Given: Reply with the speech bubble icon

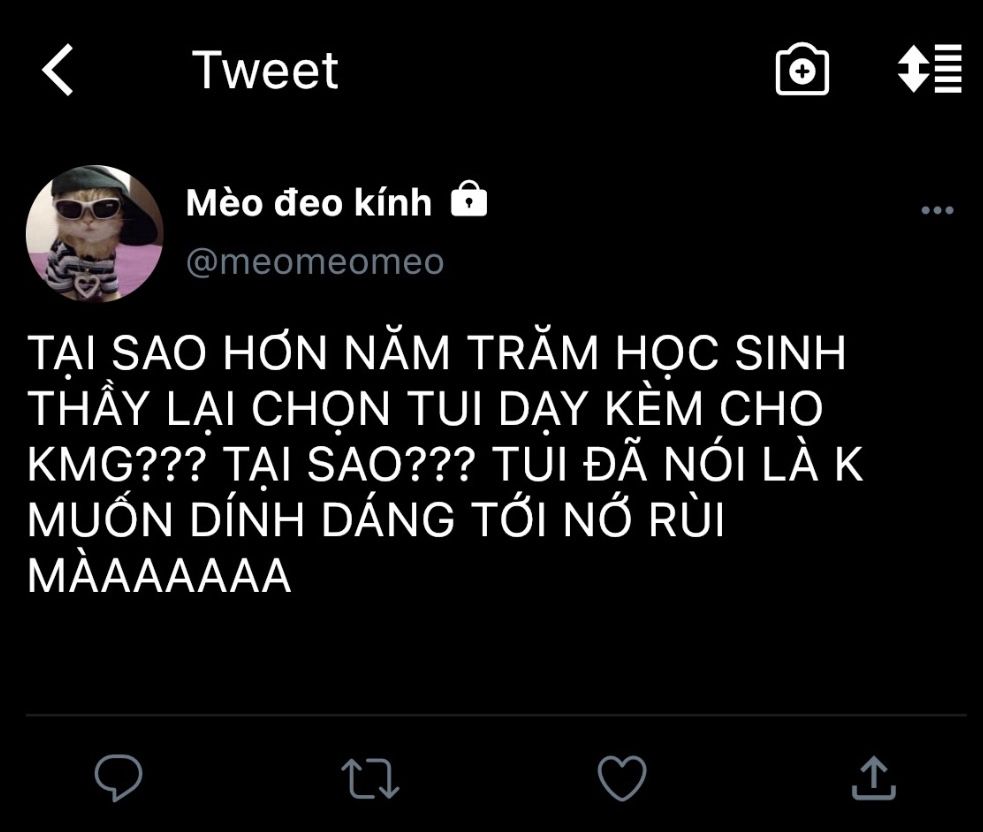Looking at the screenshot, I should click(x=118, y=778).
